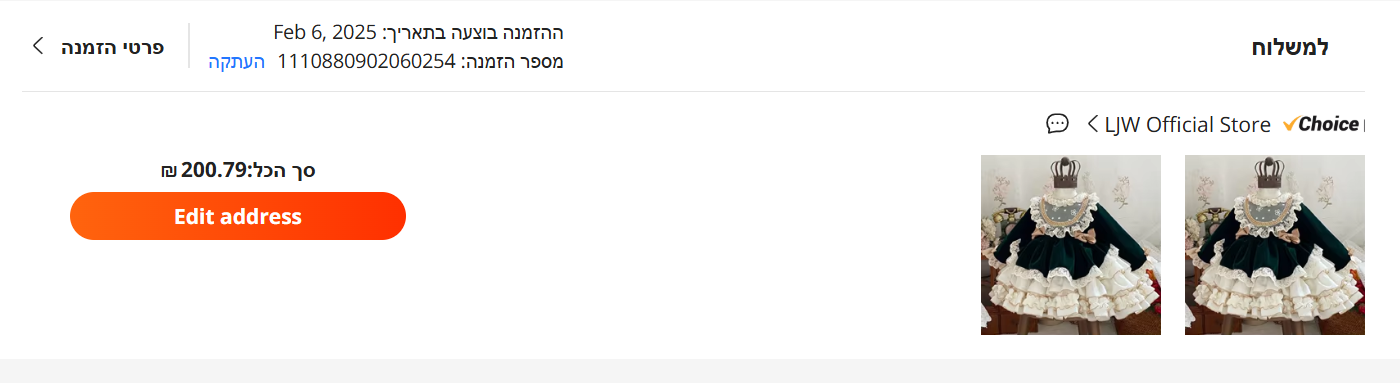
Task: Open the left dress product thumbnail
Action: click(x=1071, y=245)
